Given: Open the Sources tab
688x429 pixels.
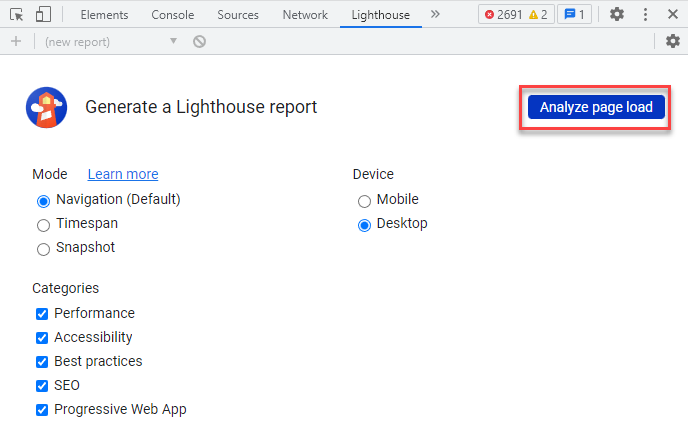Looking at the screenshot, I should tap(238, 15).
